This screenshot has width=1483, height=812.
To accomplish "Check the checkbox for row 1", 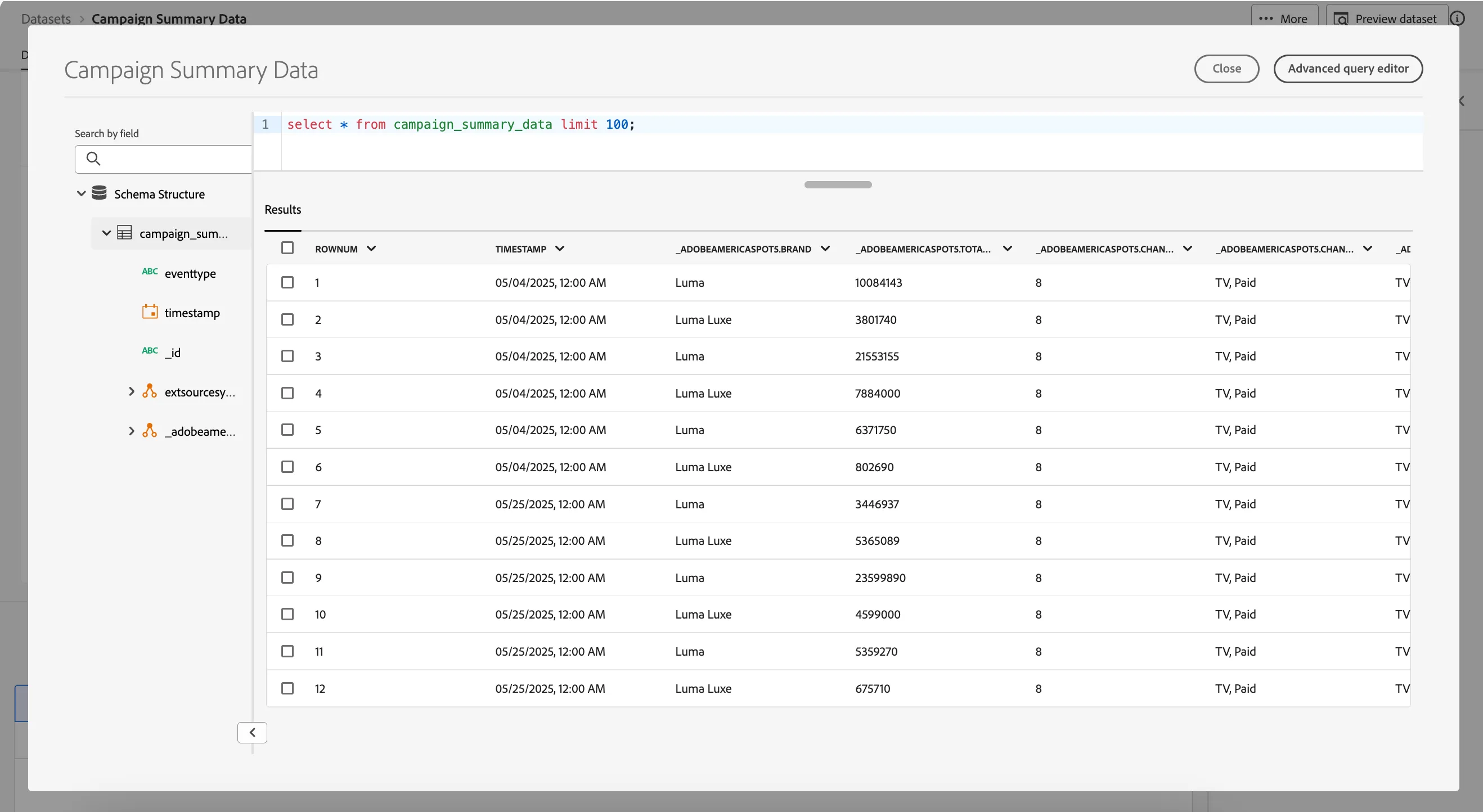I will click(287, 282).
